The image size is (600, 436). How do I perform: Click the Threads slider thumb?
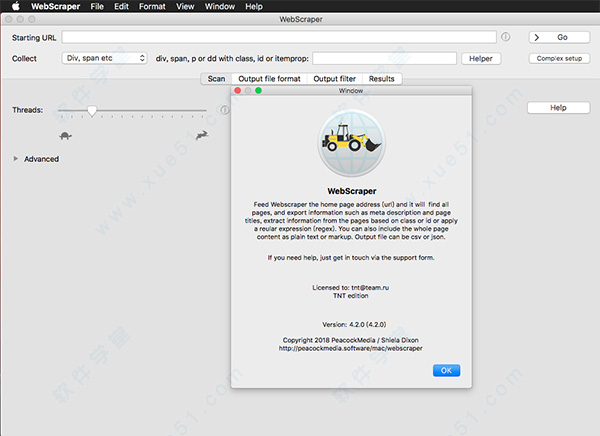pyautogui.click(x=92, y=111)
